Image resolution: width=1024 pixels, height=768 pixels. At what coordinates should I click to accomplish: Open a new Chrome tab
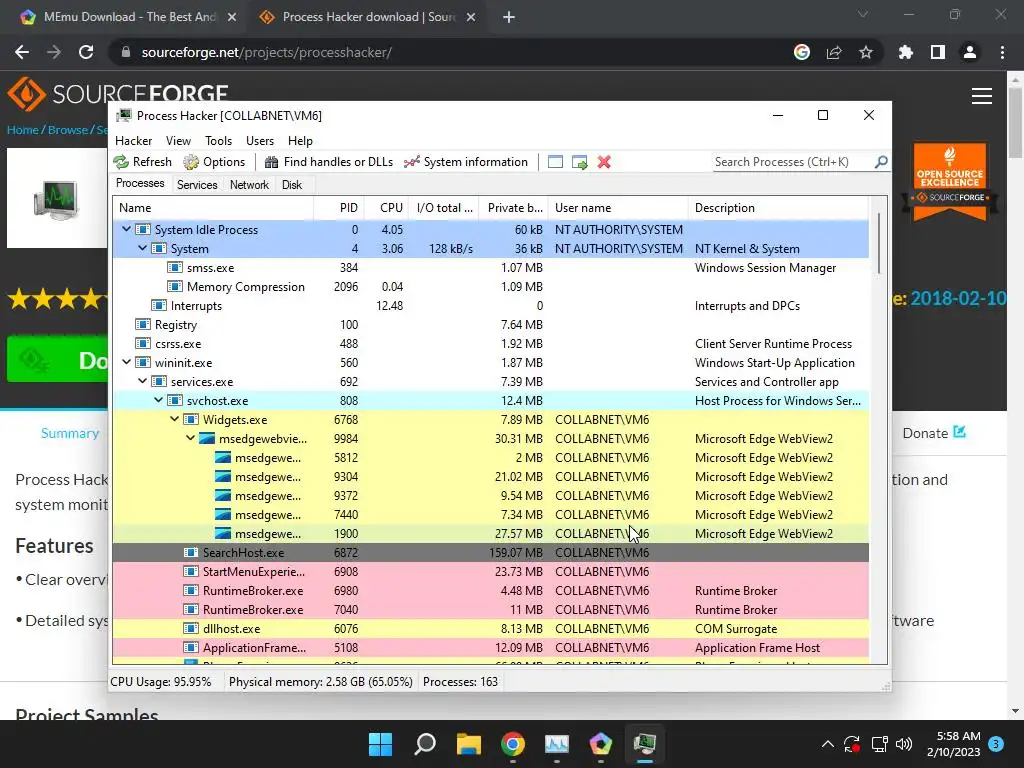tap(509, 17)
